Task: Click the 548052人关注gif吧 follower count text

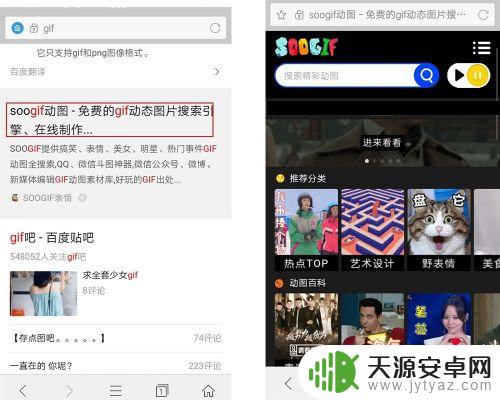Action: [x=48, y=257]
